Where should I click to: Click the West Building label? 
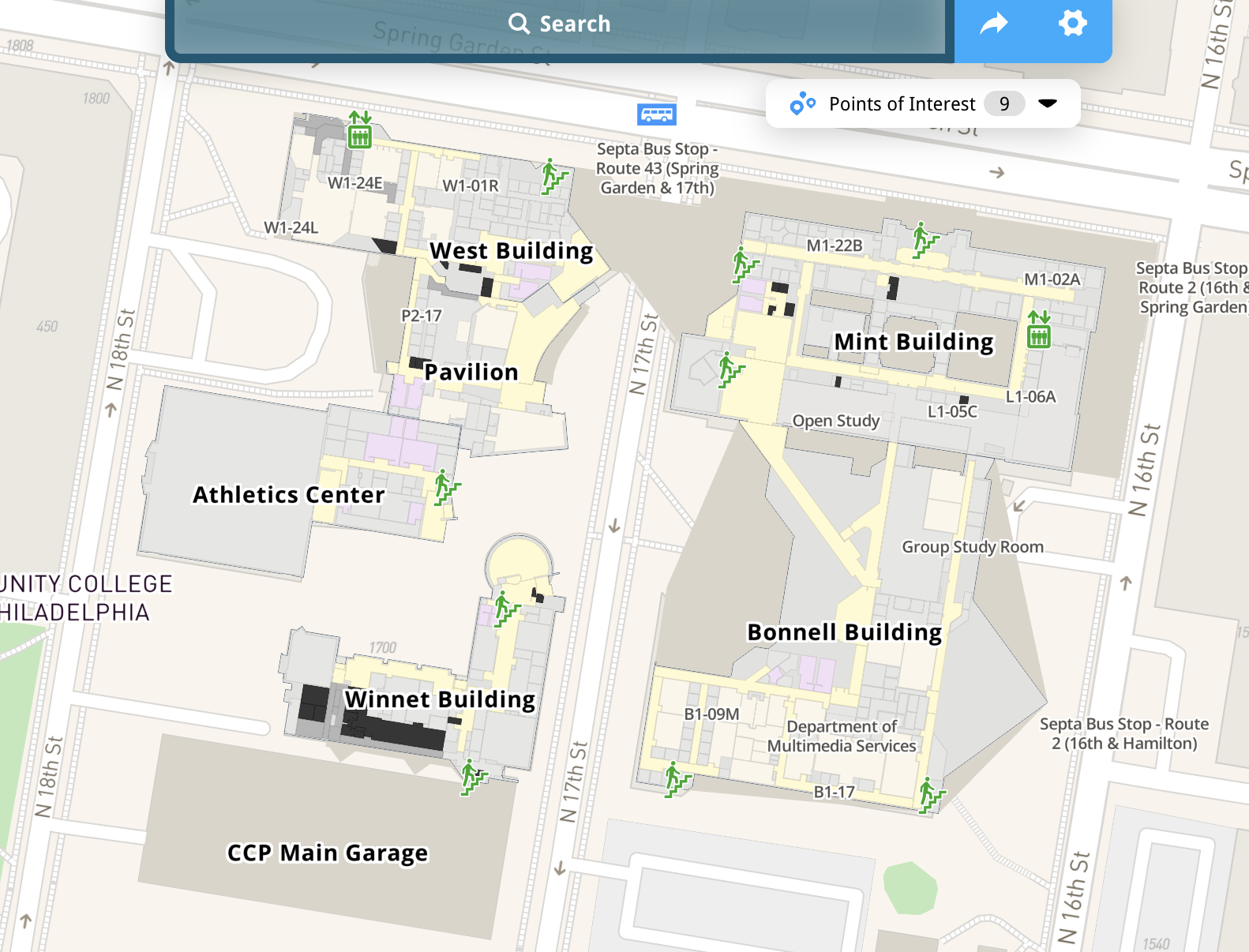(512, 251)
